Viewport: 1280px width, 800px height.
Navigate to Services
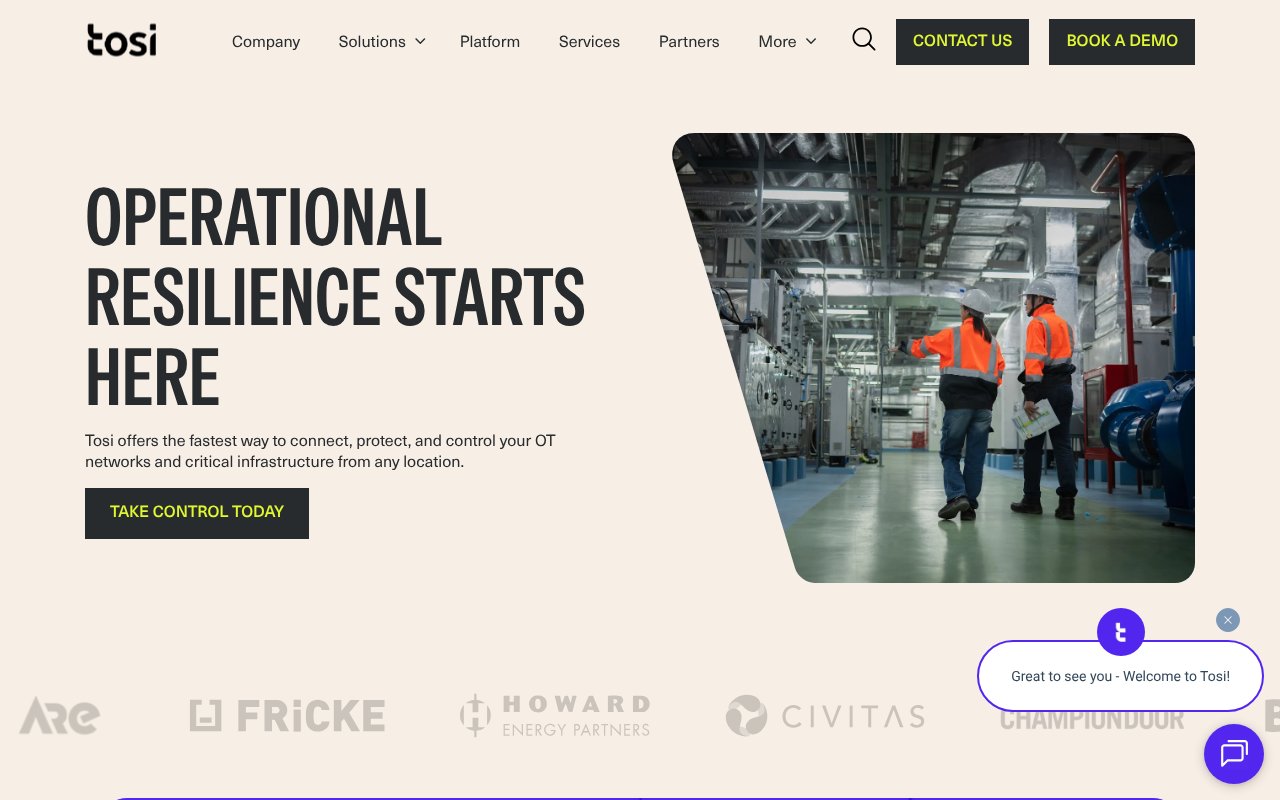tap(589, 42)
